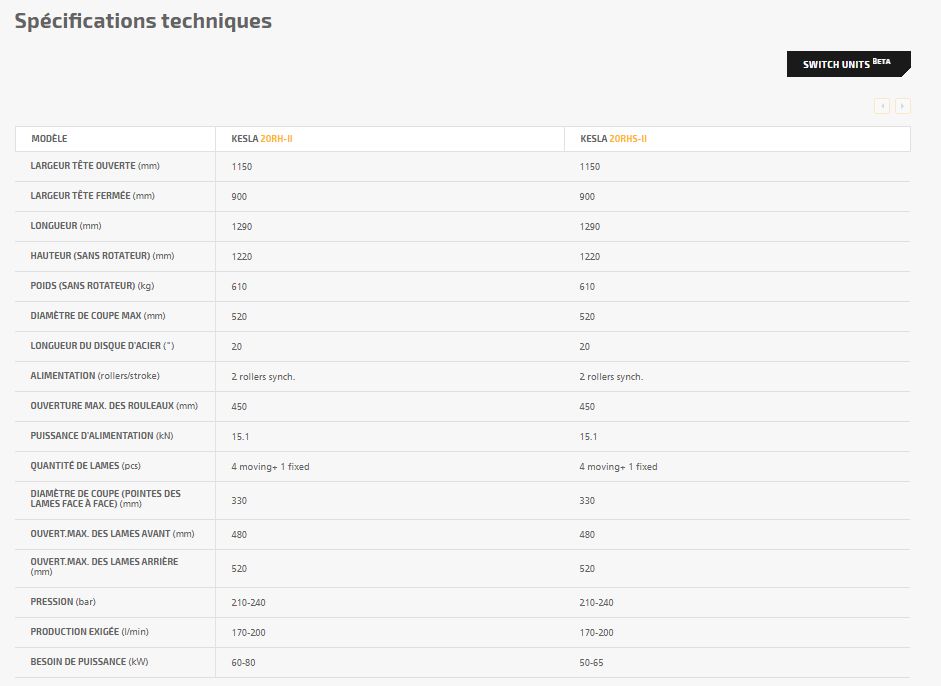Click the Largeur tête ouverte row label
This screenshot has height=686, width=941.
[95, 166]
